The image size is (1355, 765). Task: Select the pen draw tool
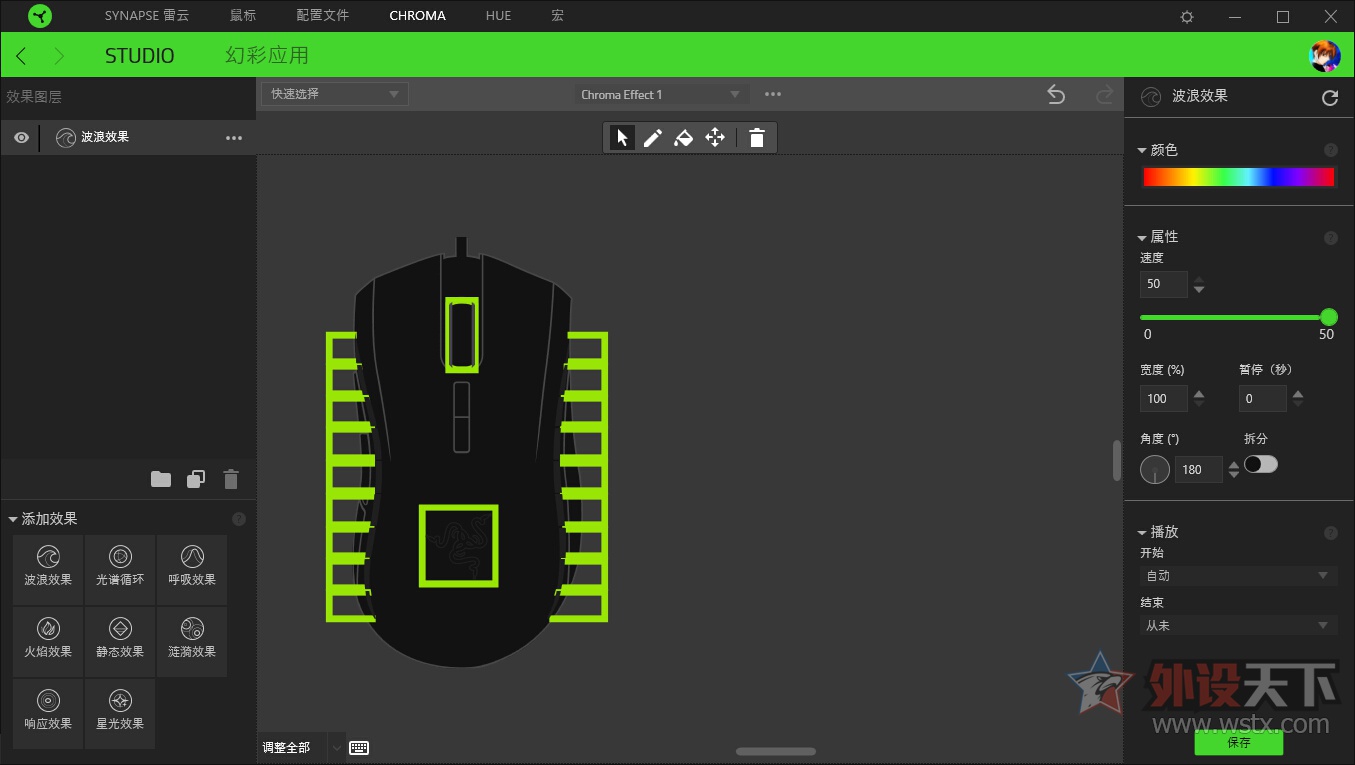coord(653,138)
